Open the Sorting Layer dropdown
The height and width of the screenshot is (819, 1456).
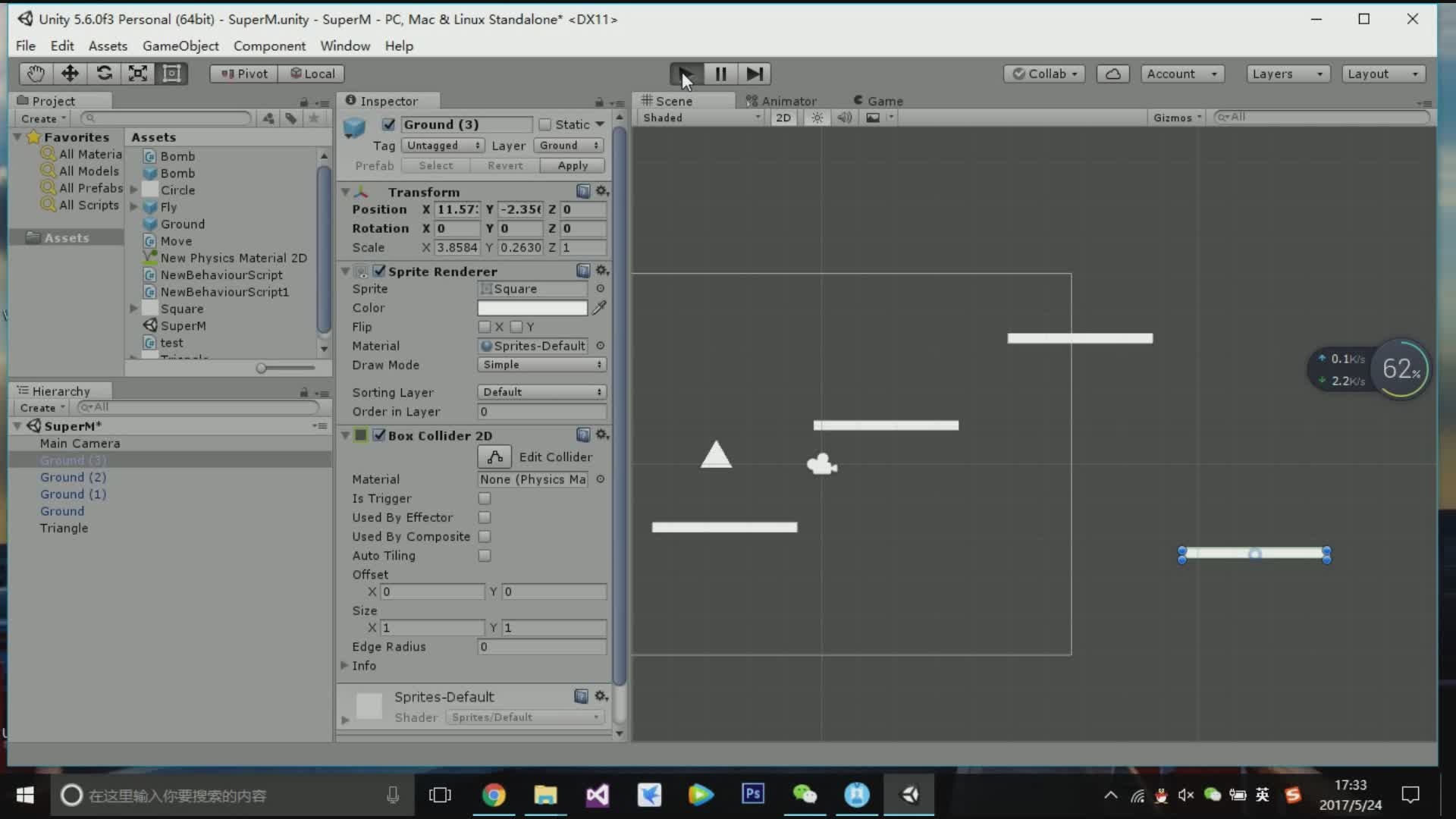(x=540, y=391)
